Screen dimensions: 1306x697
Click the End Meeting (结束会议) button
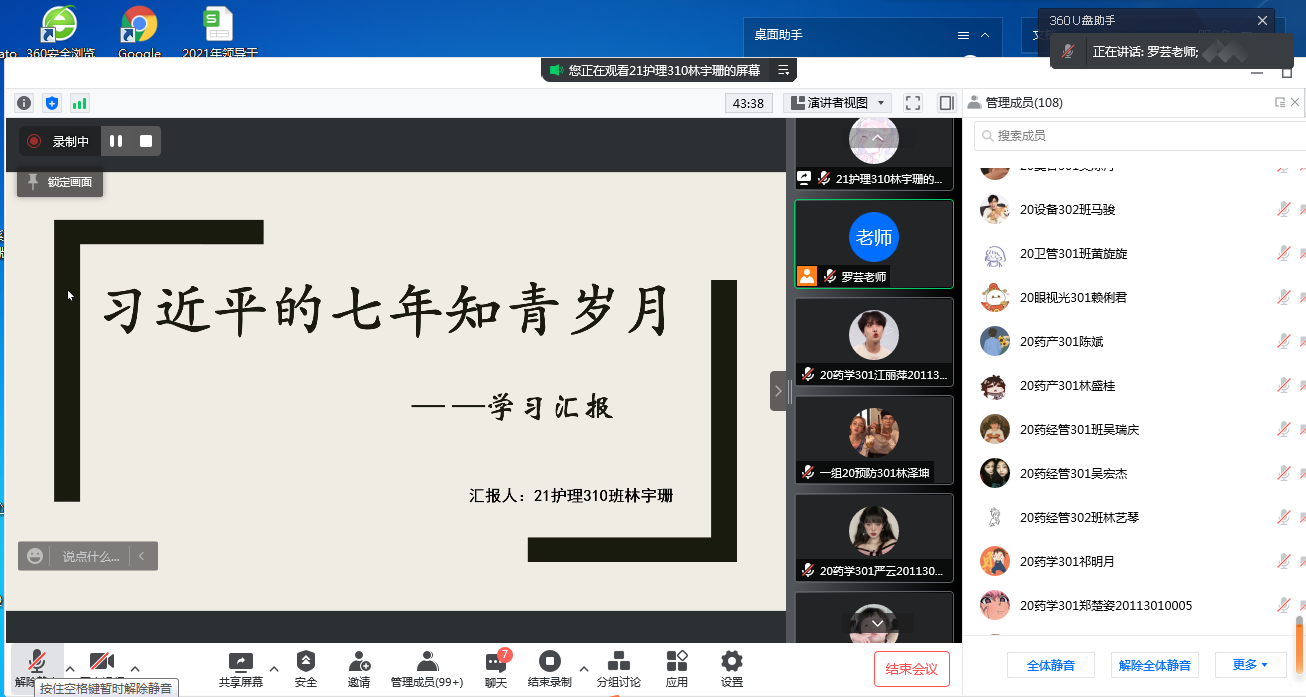(x=911, y=669)
